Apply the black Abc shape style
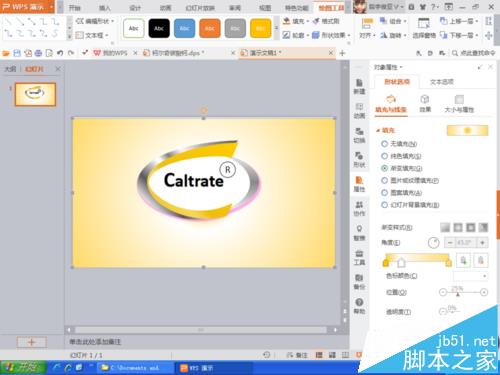Image resolution: width=500 pixels, height=375 pixels. [x=159, y=28]
